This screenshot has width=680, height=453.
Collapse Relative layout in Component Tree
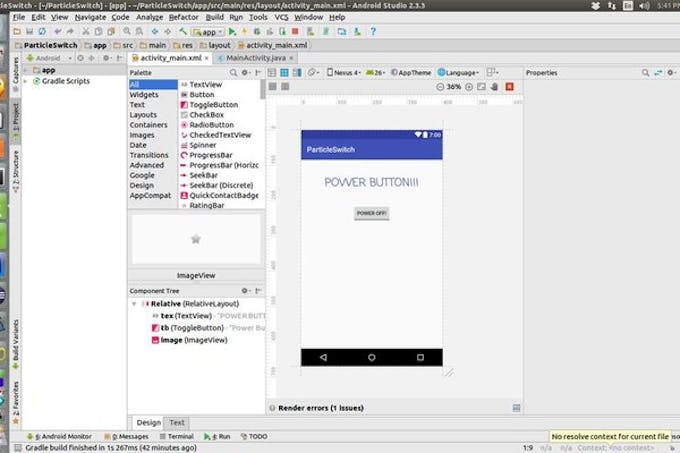coord(134,304)
